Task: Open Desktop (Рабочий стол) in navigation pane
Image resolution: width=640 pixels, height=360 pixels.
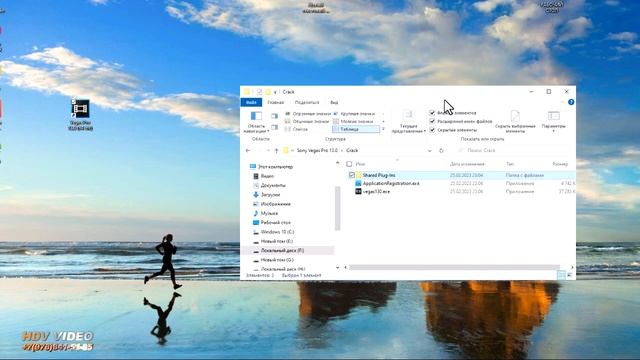Action: tap(276, 223)
